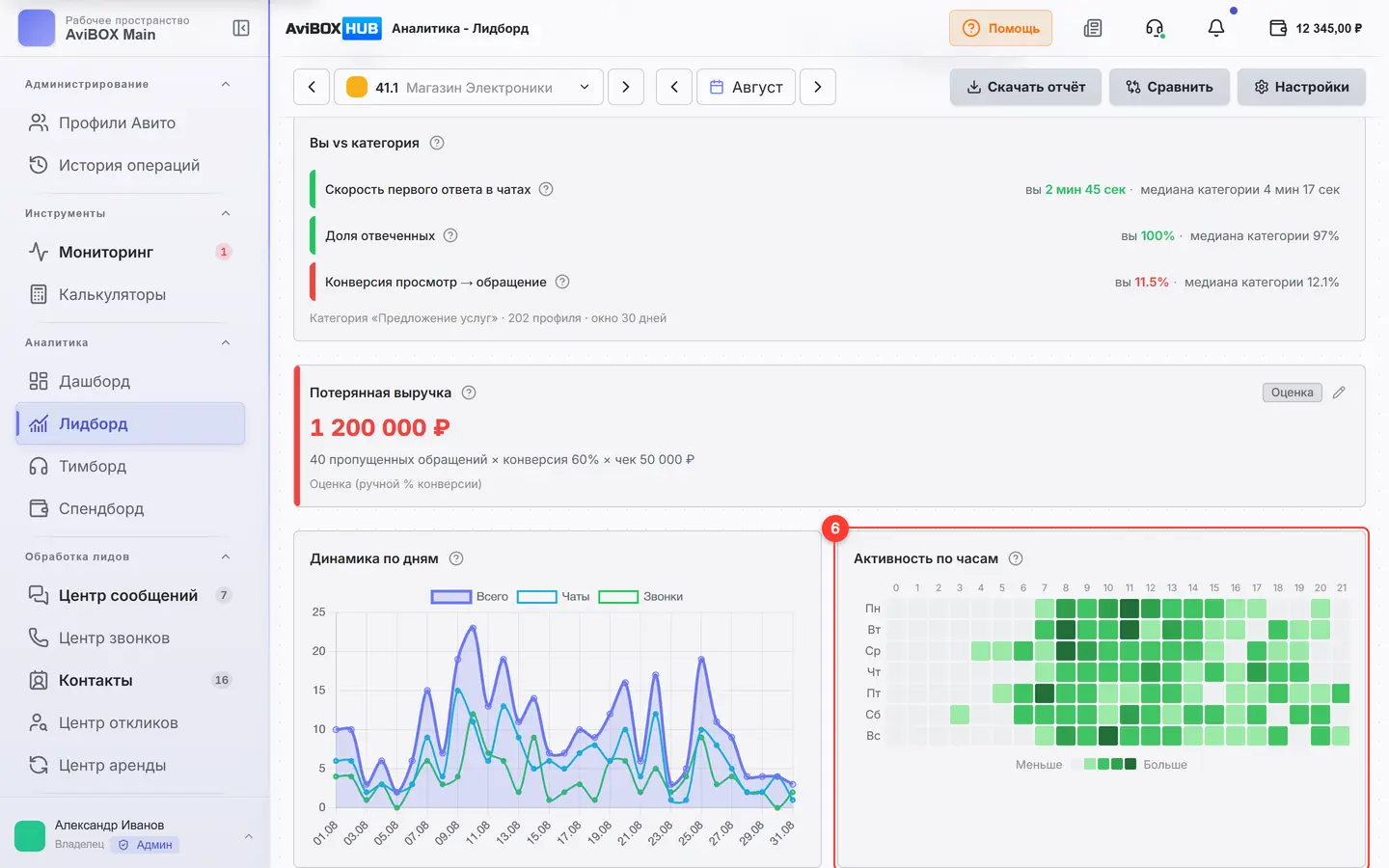Open Профили Авито in sidebar

point(130,122)
